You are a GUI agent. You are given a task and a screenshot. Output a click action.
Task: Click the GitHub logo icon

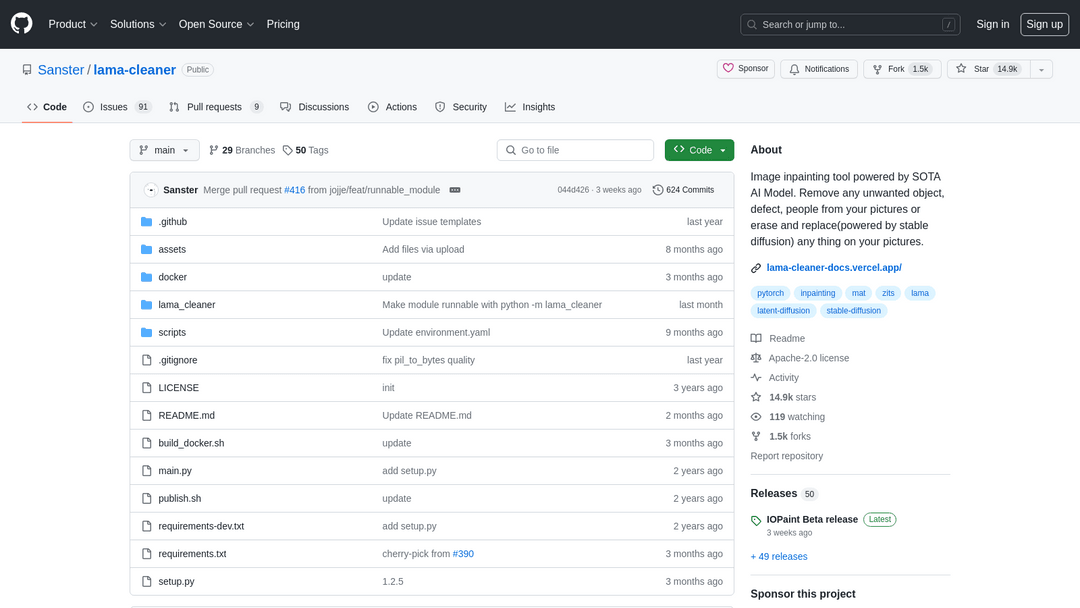(21, 23)
